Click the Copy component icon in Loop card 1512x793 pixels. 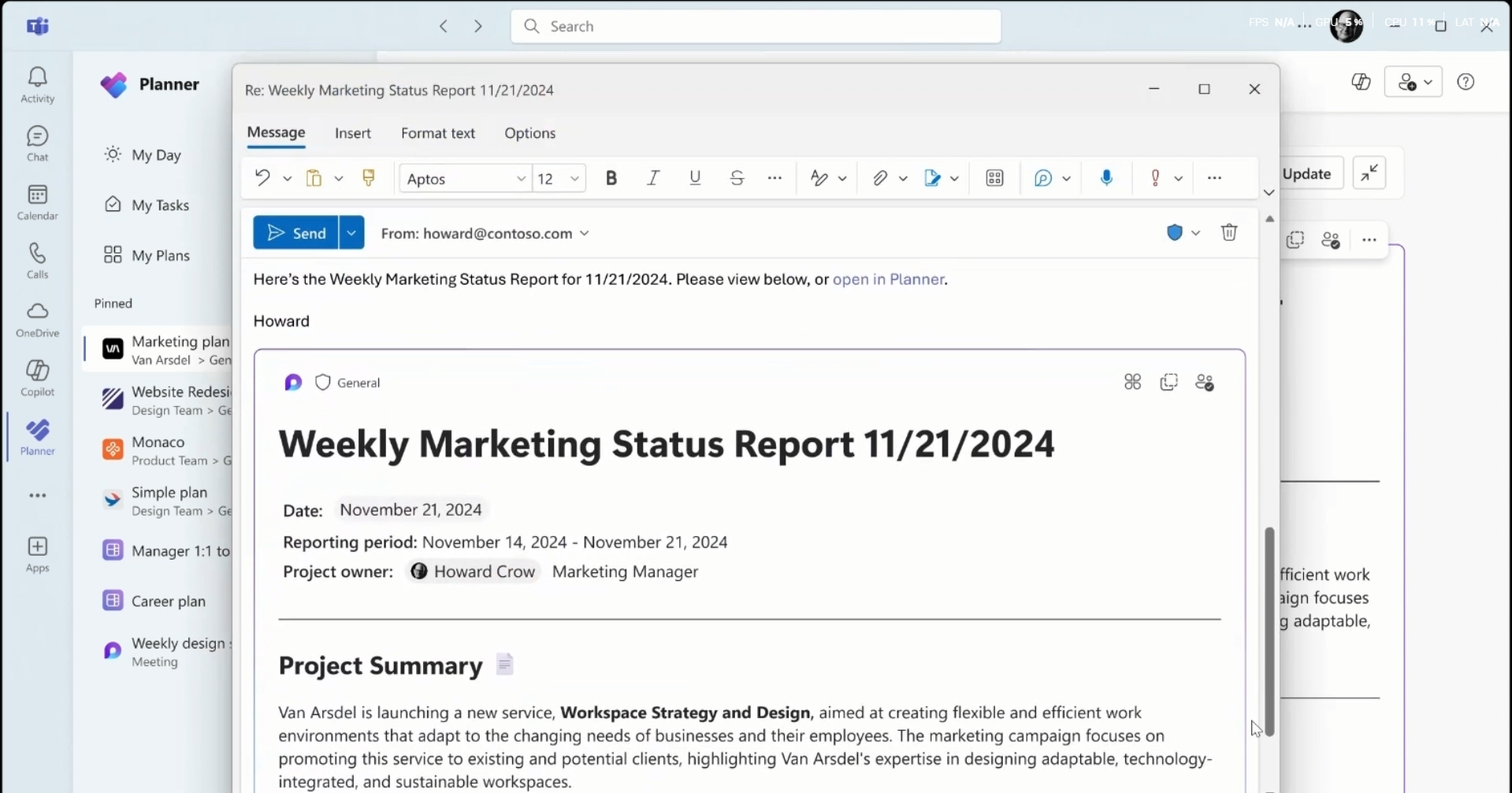1168,382
